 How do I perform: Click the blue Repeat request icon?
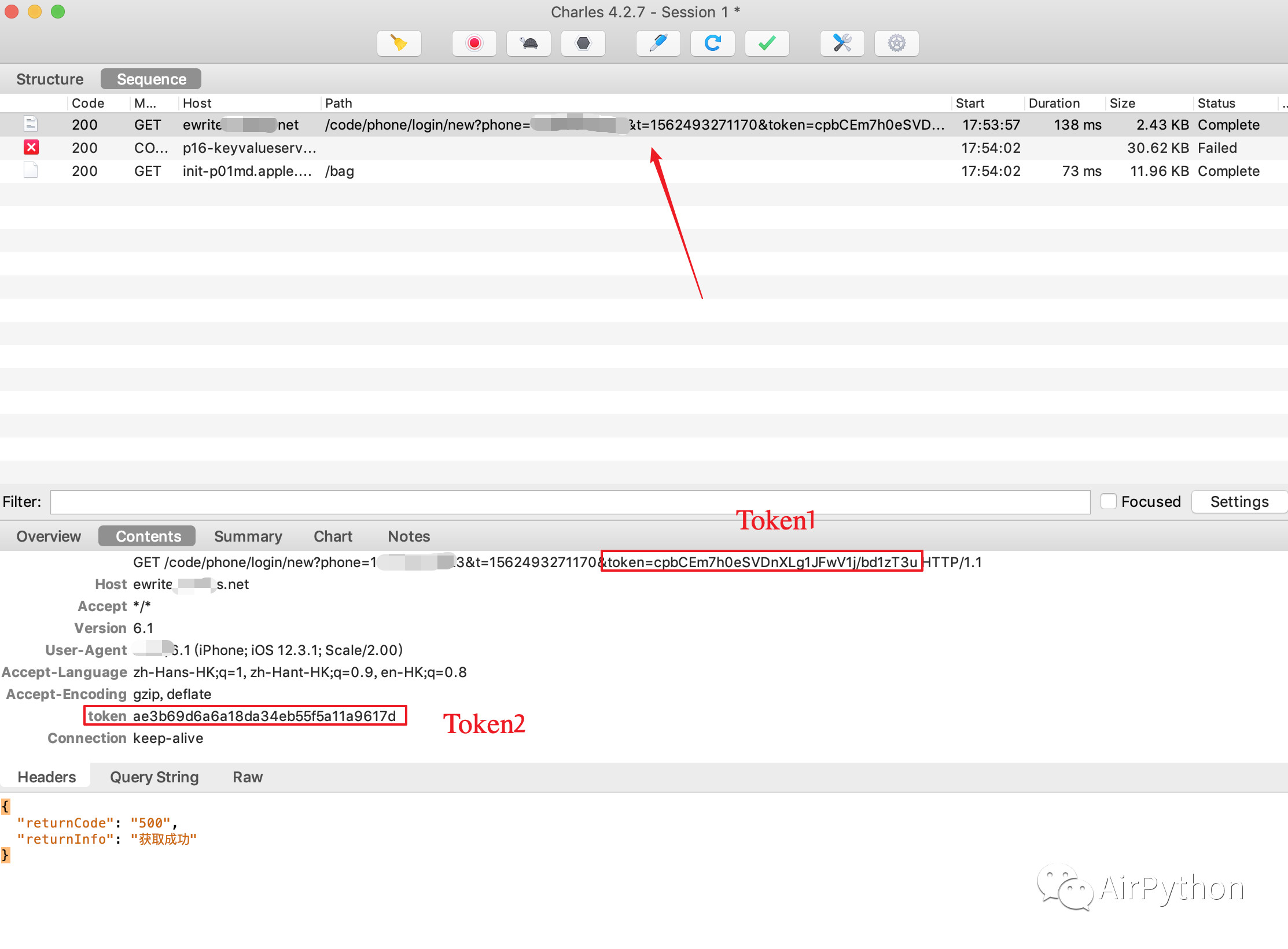click(x=712, y=43)
